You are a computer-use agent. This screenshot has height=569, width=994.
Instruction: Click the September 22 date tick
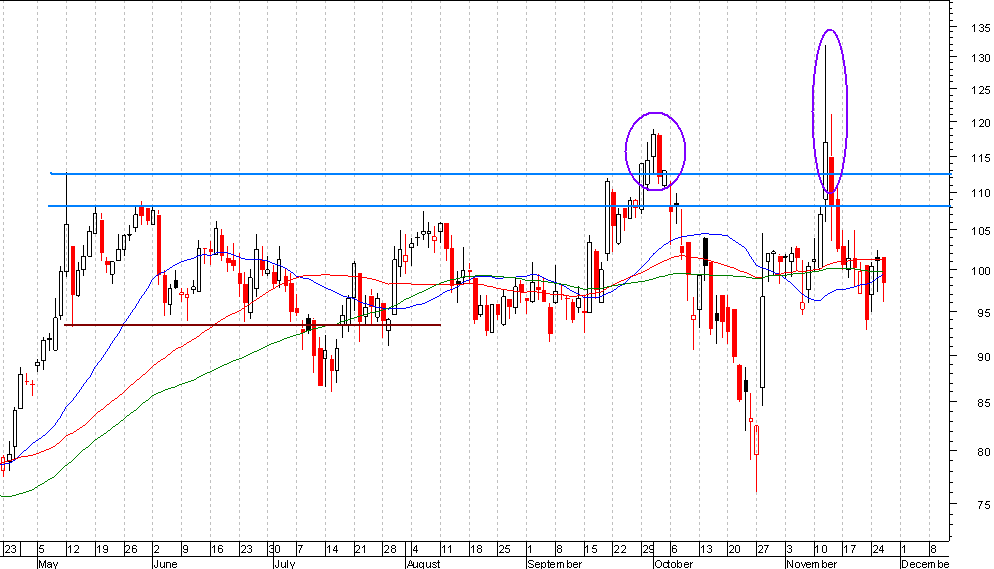pos(620,549)
